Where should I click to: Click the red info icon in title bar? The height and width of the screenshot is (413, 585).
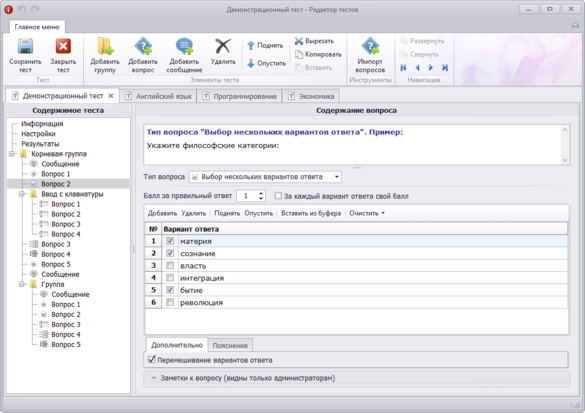click(8, 9)
